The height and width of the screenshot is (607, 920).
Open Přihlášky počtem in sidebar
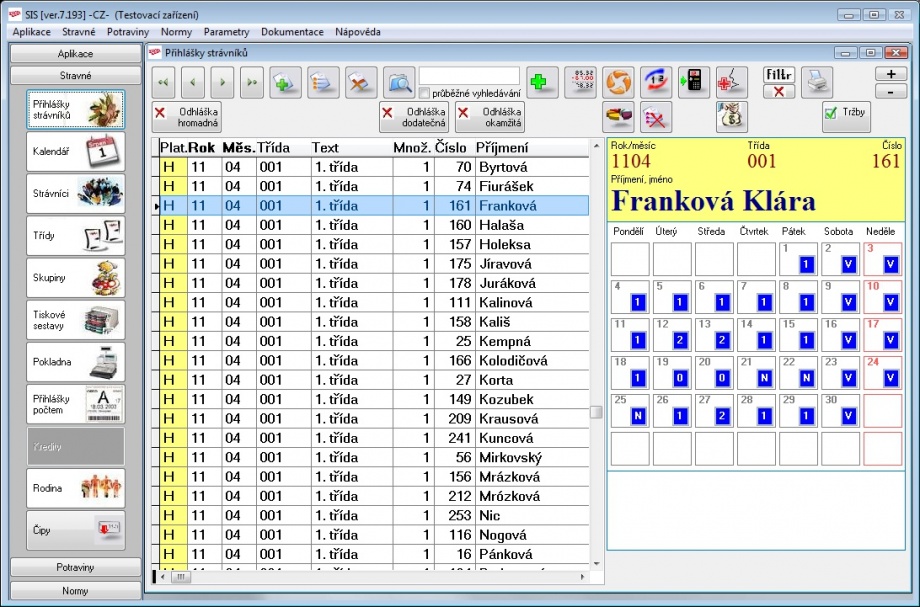point(76,404)
